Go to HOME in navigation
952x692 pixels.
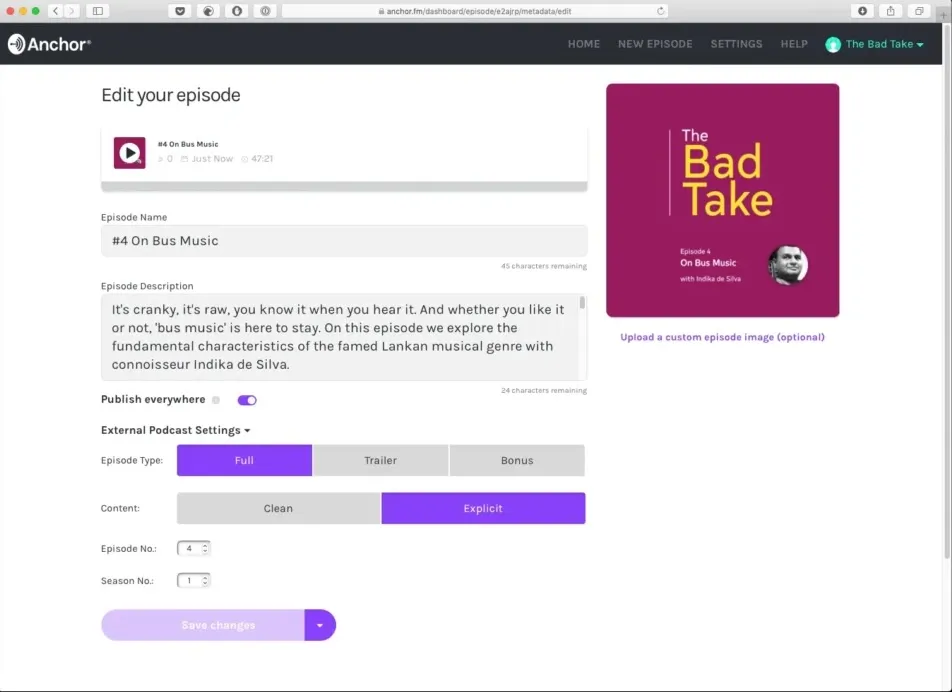tap(584, 44)
